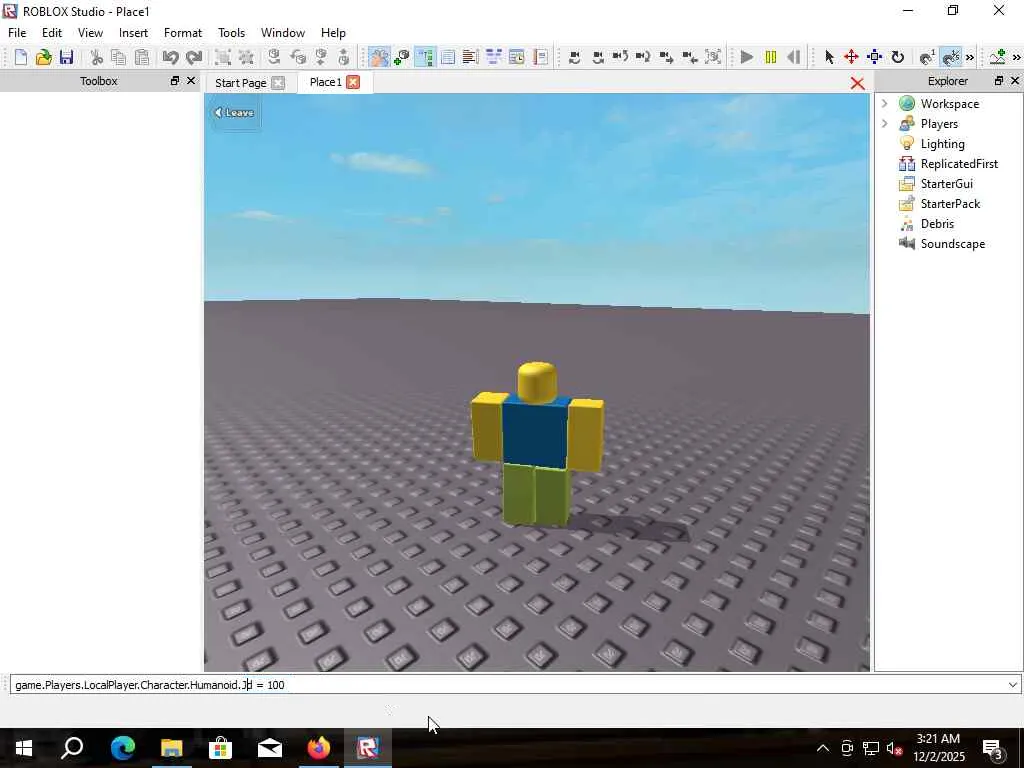Image resolution: width=1024 pixels, height=768 pixels.
Task: Show more tools via overflow chevron after grid magnets
Action: pos(970,57)
